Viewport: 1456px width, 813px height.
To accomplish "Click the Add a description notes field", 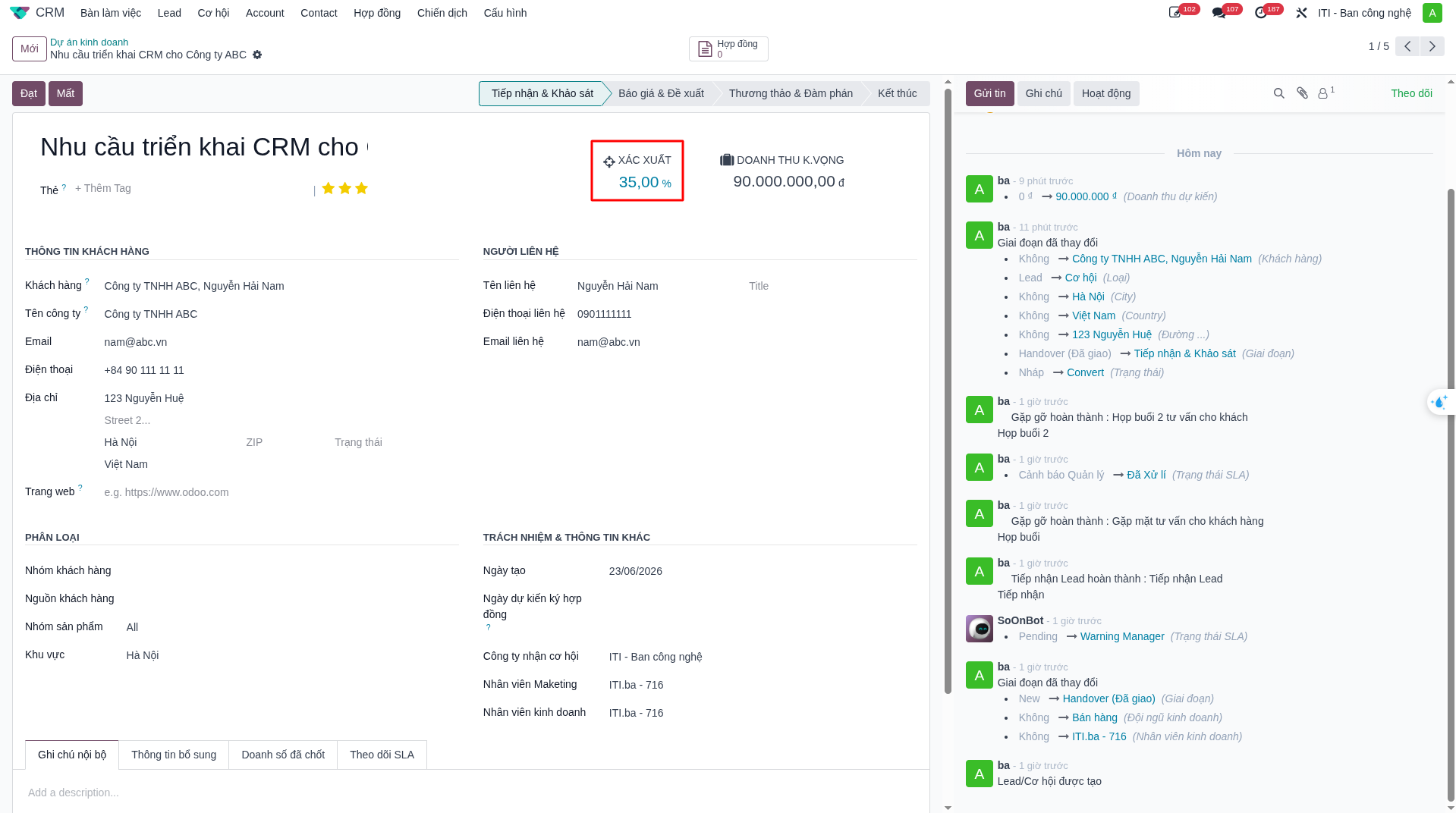I will (x=470, y=793).
